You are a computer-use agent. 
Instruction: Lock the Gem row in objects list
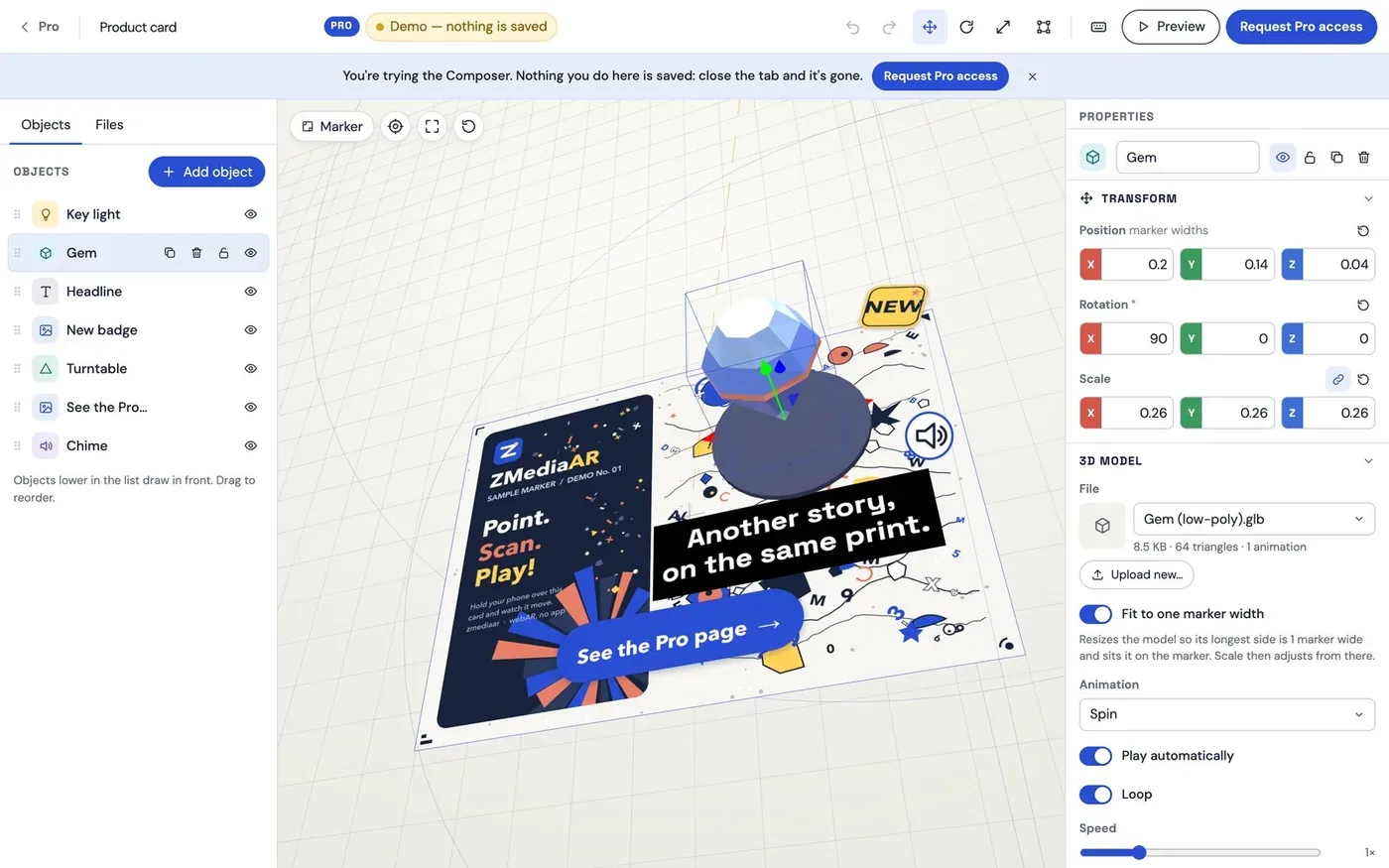[x=223, y=253]
